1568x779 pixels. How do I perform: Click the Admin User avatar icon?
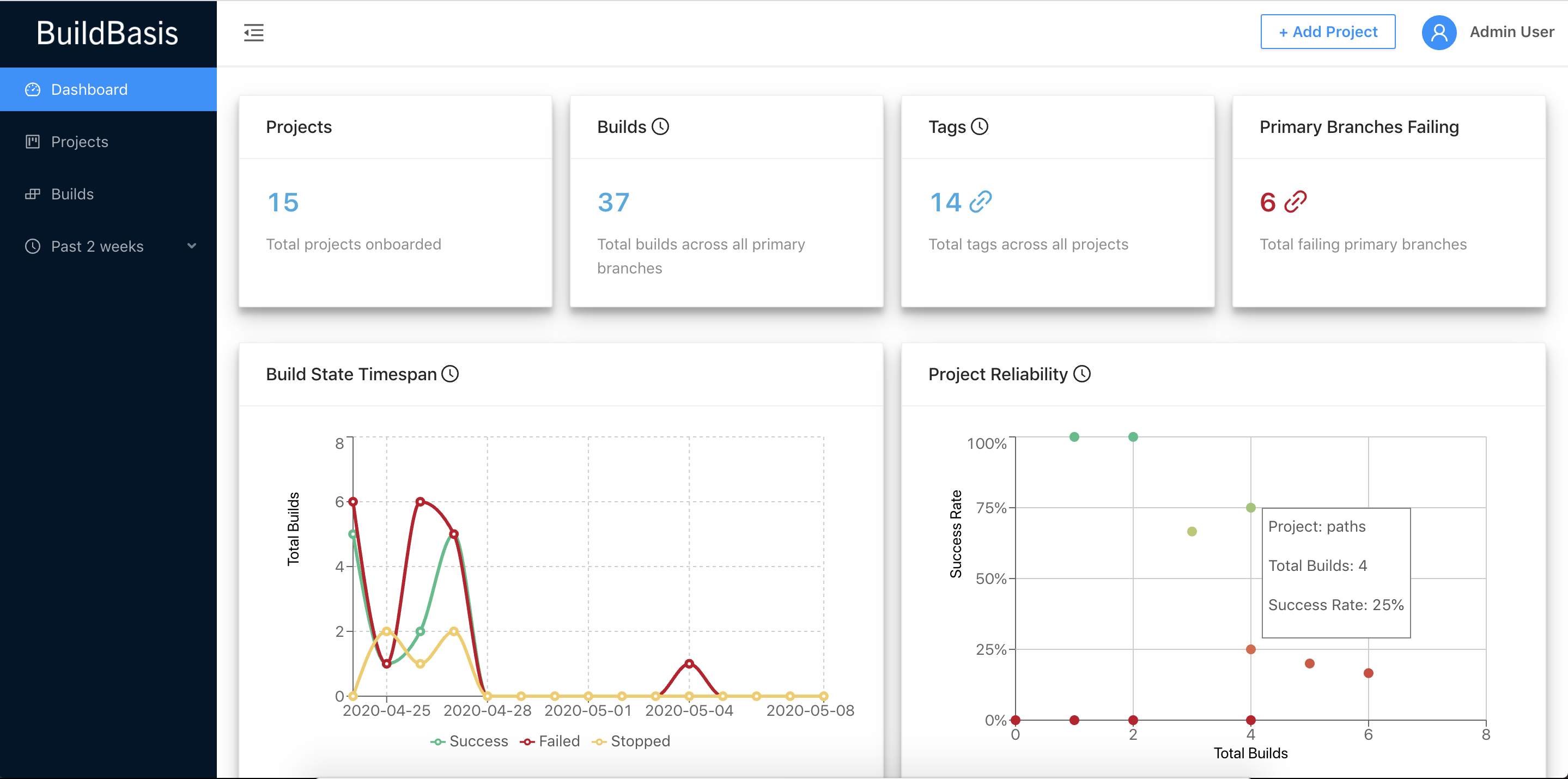(1438, 32)
